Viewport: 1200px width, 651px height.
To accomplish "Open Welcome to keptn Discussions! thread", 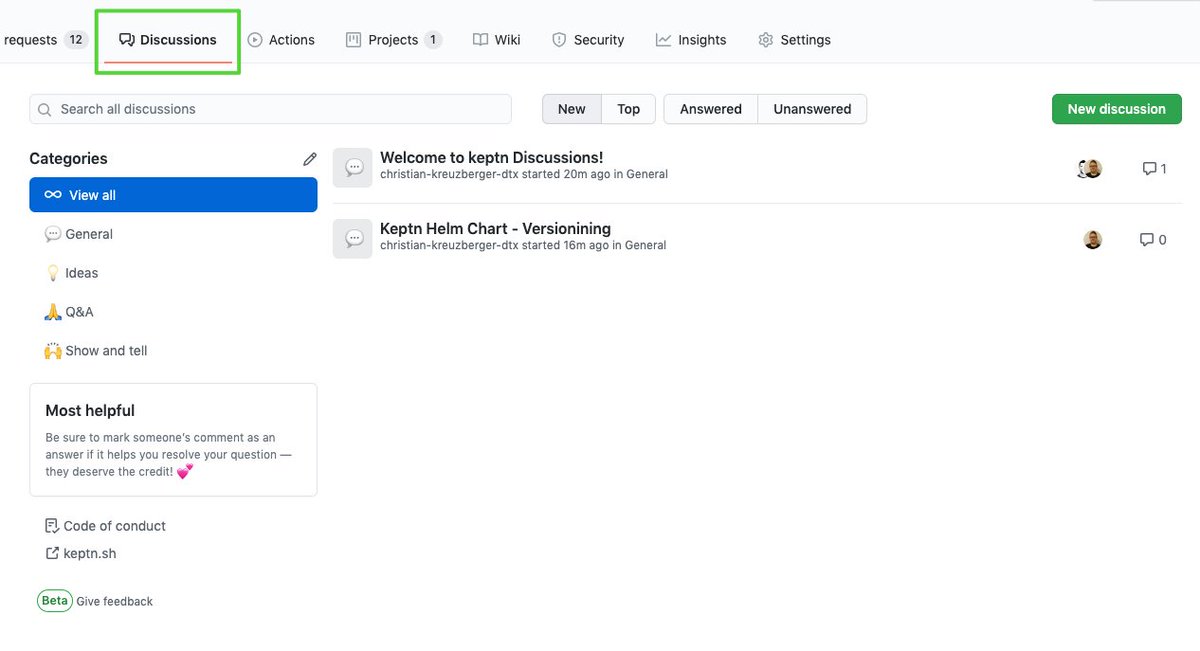I will click(491, 158).
